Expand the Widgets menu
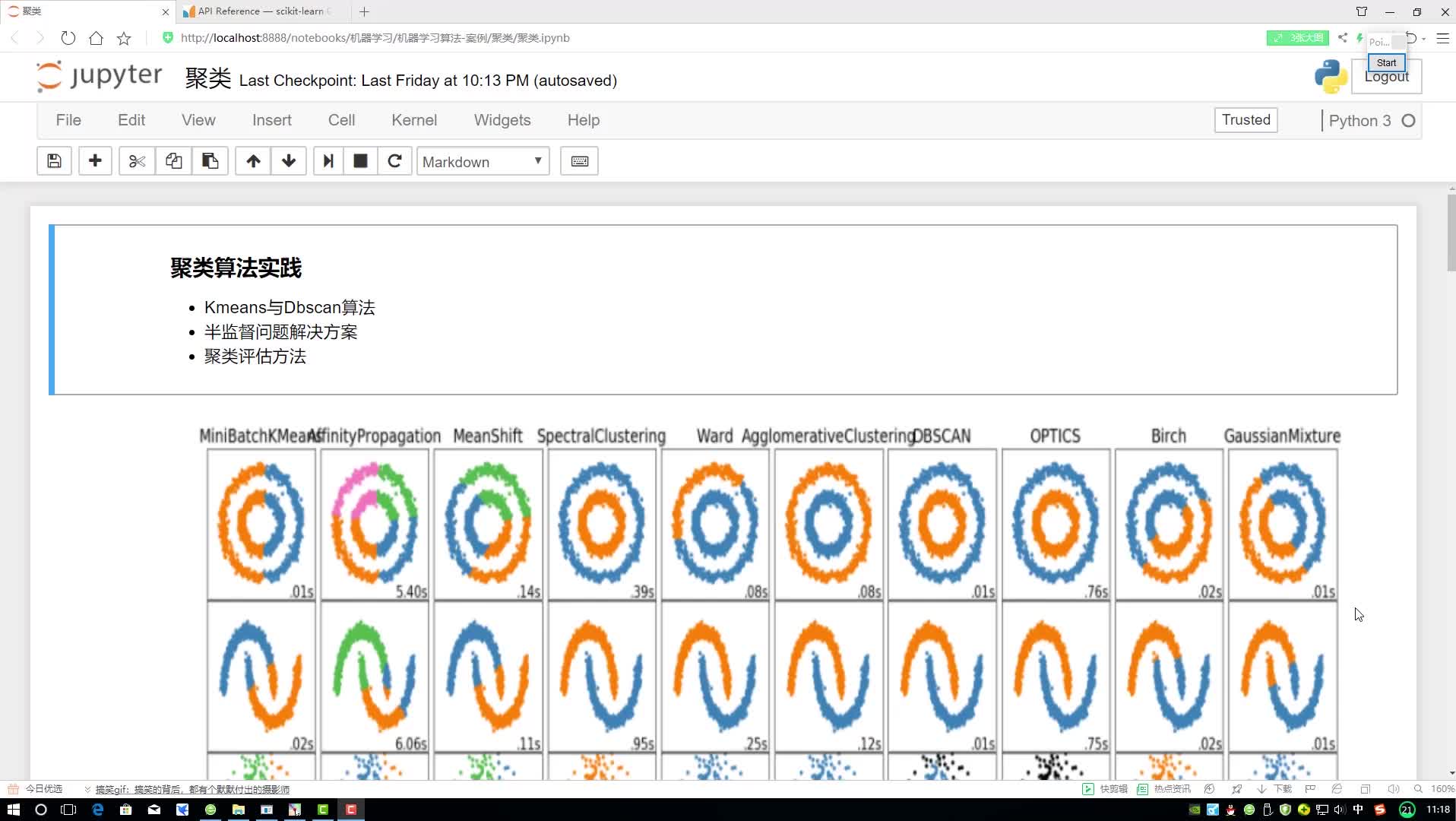This screenshot has width=1456, height=821. click(x=502, y=120)
